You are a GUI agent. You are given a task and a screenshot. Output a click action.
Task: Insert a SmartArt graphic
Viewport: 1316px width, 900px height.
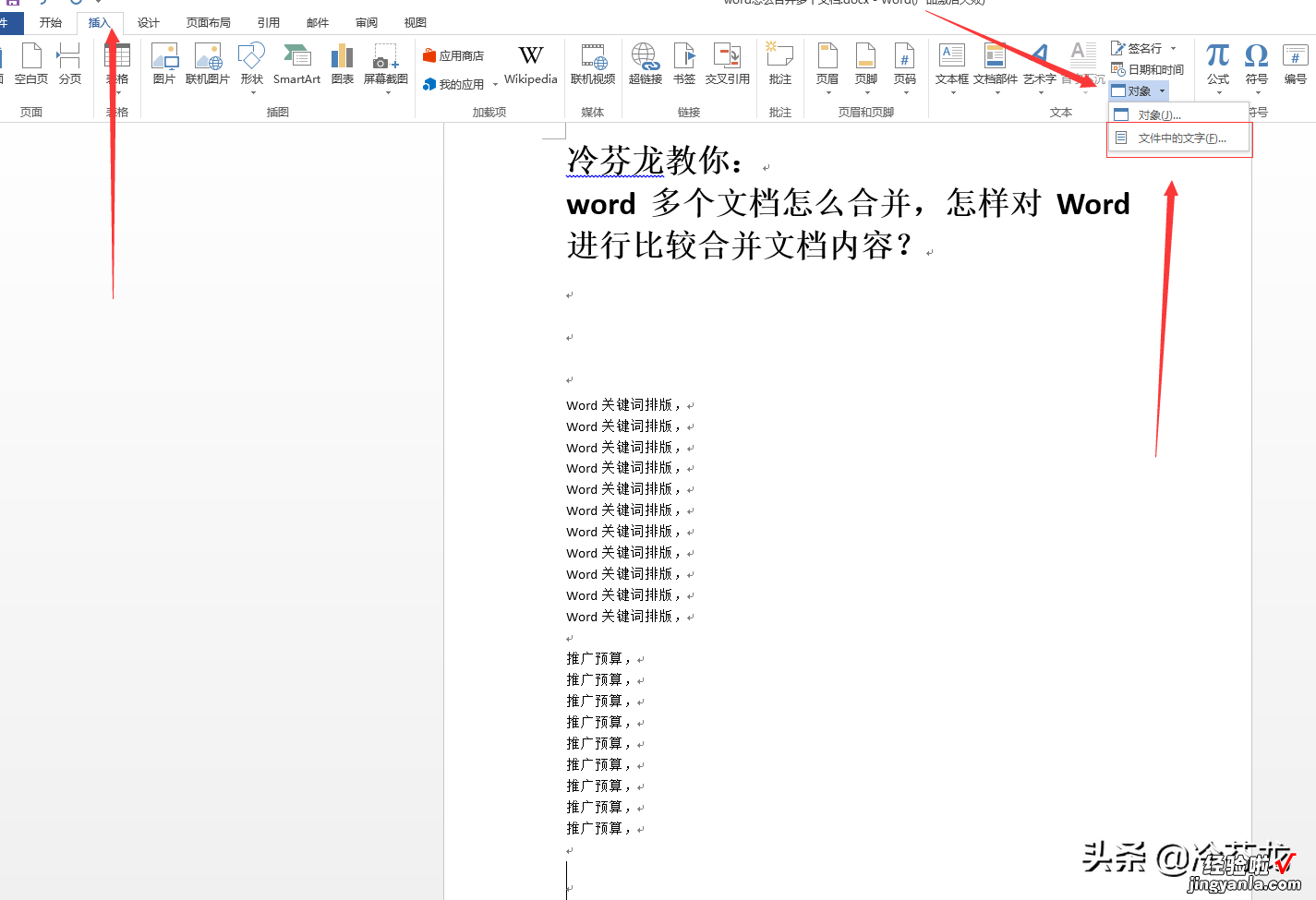296,64
